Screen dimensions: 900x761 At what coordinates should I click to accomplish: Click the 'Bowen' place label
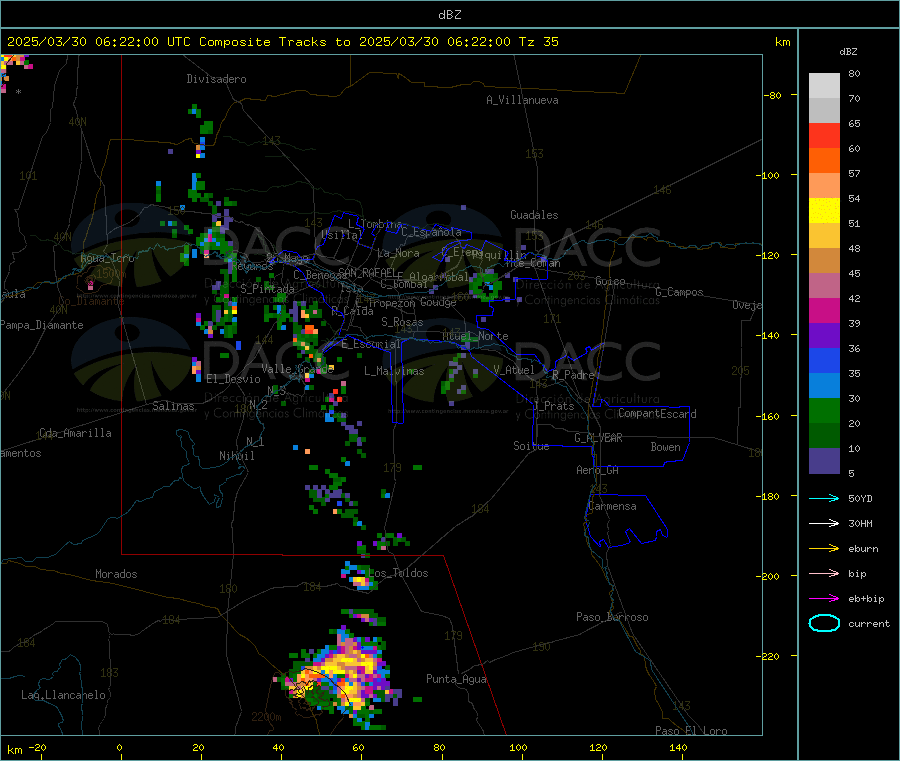point(665,447)
